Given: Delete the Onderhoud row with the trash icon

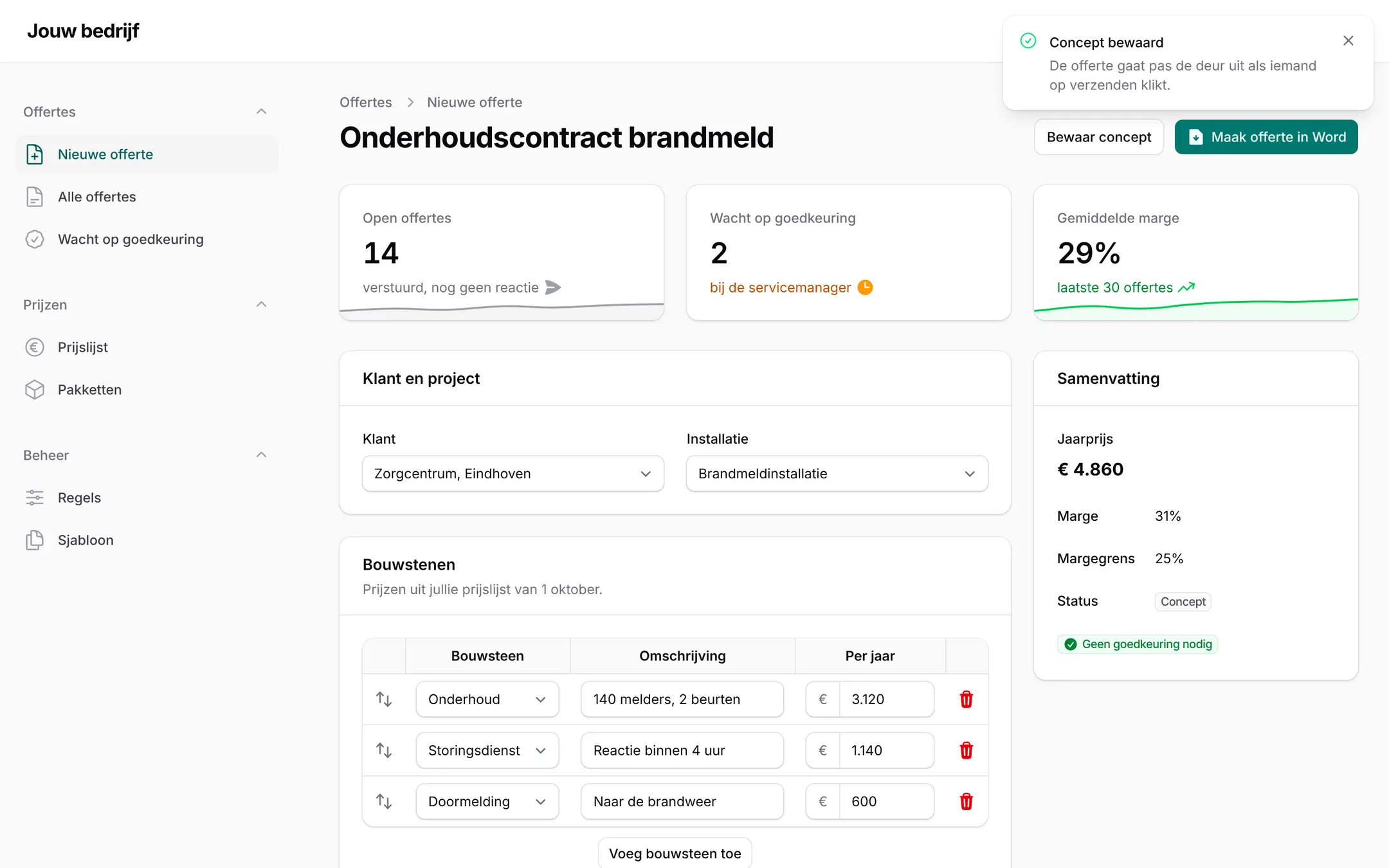Looking at the screenshot, I should [967, 699].
